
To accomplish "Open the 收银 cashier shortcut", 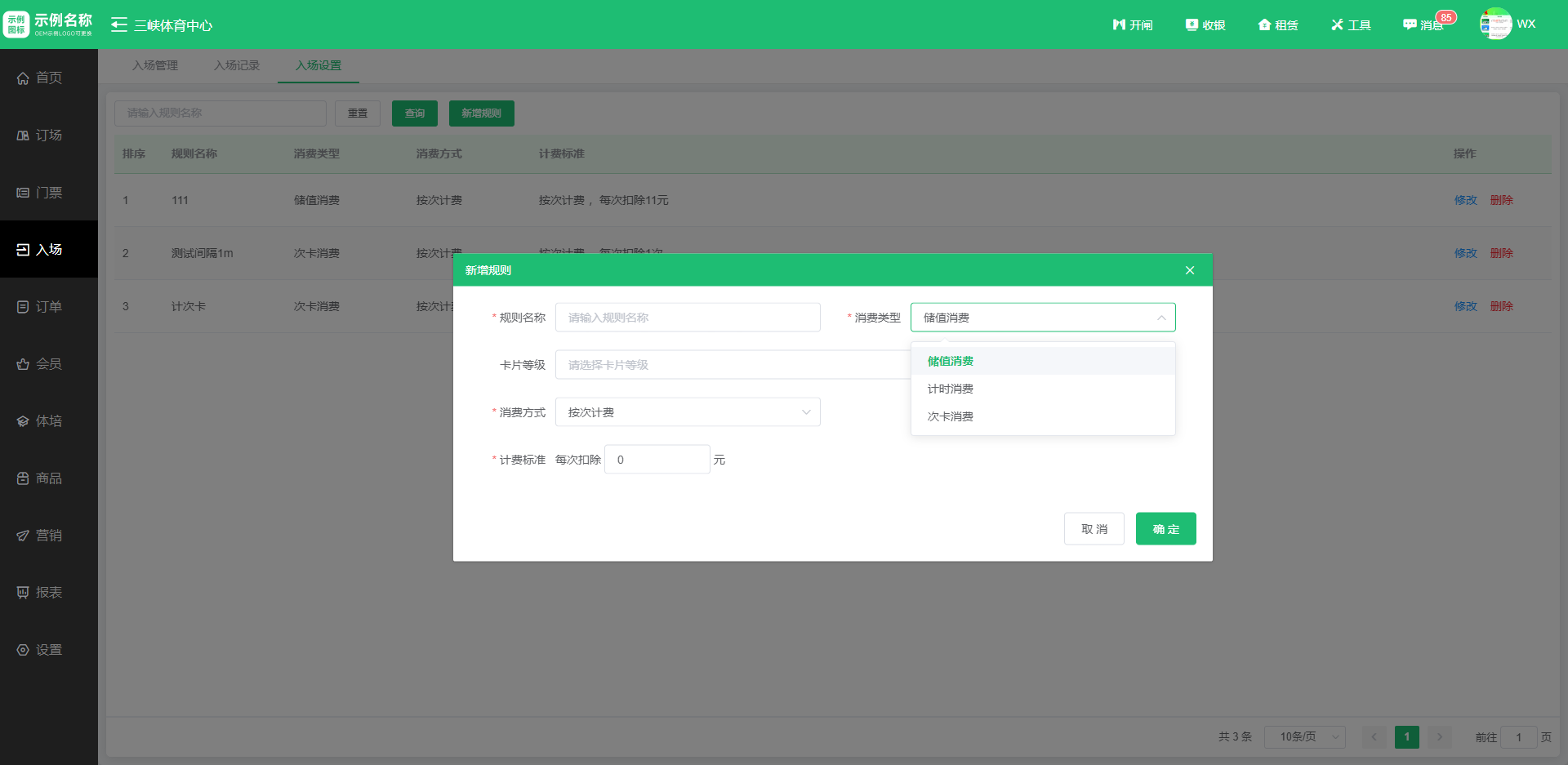I will click(1205, 25).
